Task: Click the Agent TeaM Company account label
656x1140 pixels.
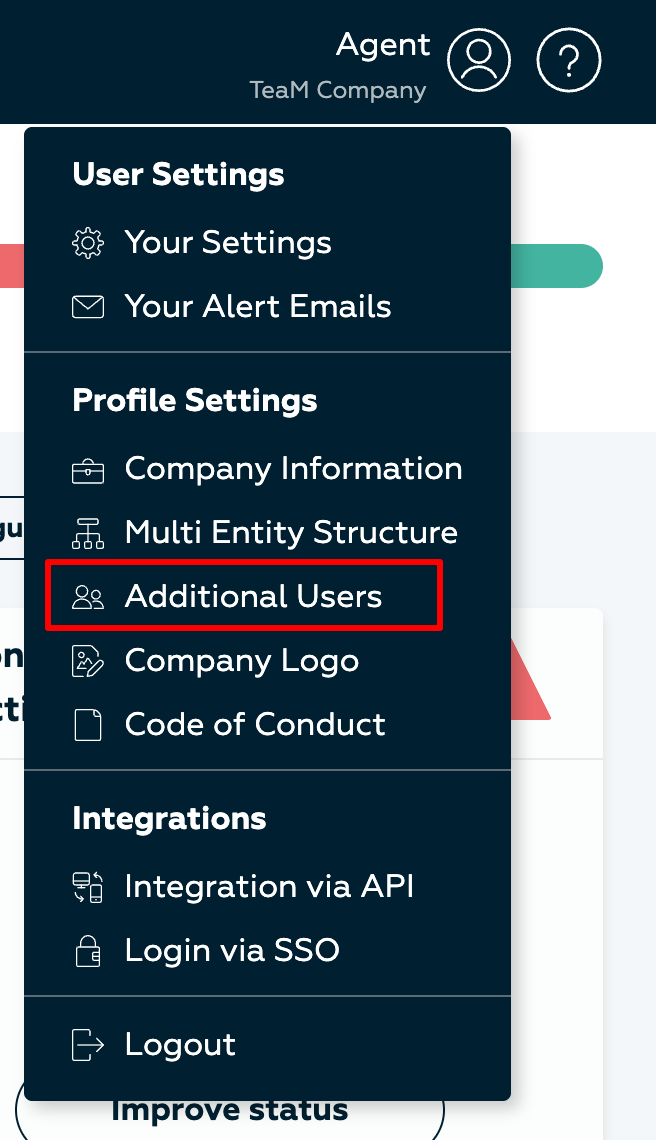Action: tap(339, 65)
